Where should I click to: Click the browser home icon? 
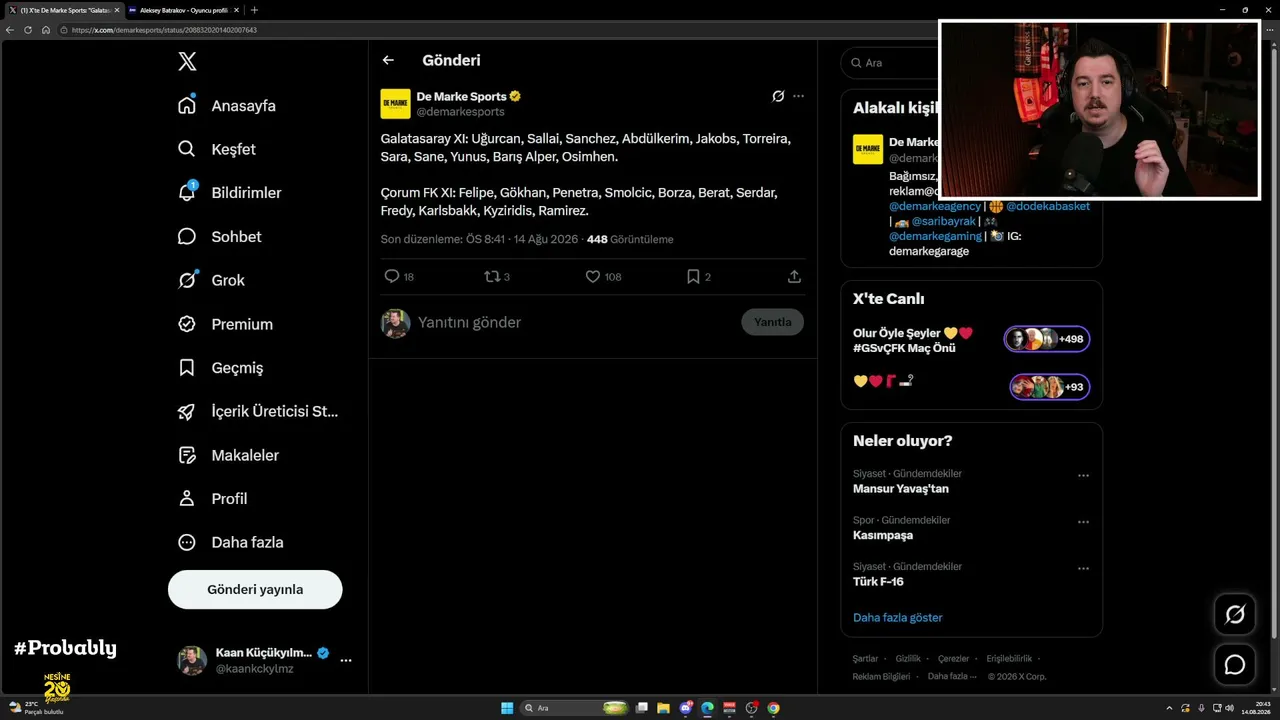45,30
